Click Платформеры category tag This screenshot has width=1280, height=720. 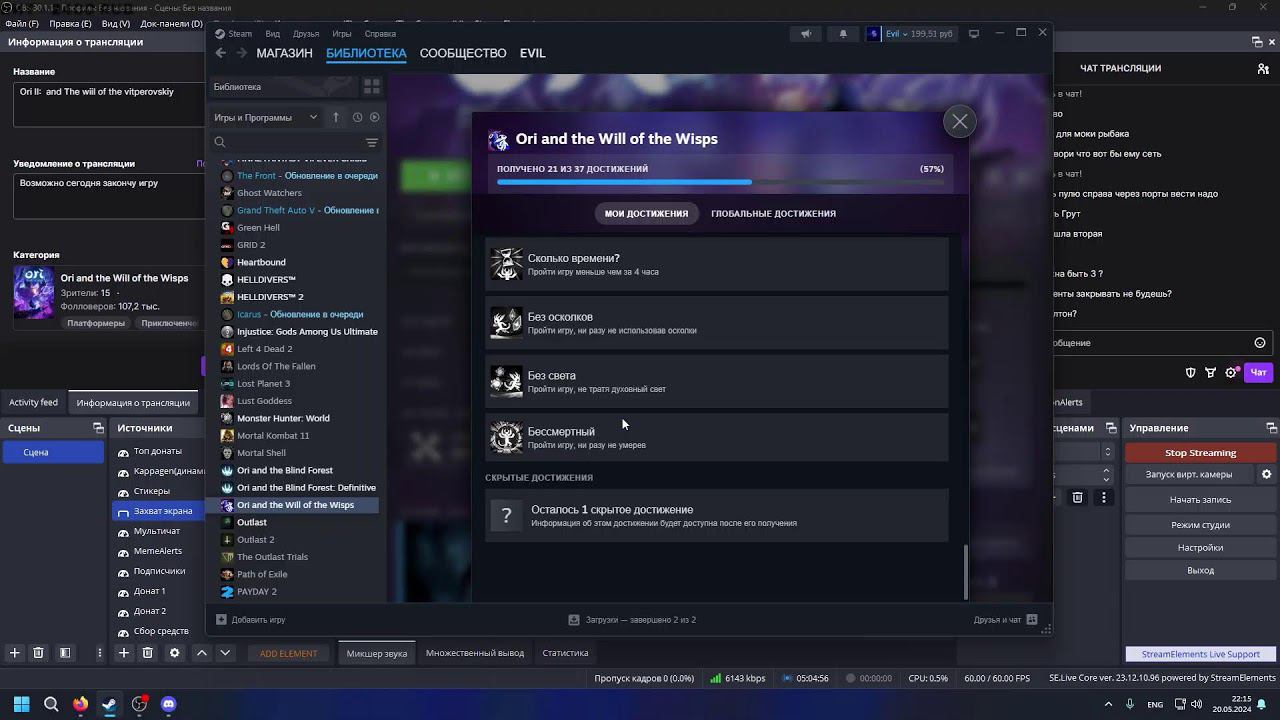coord(96,323)
